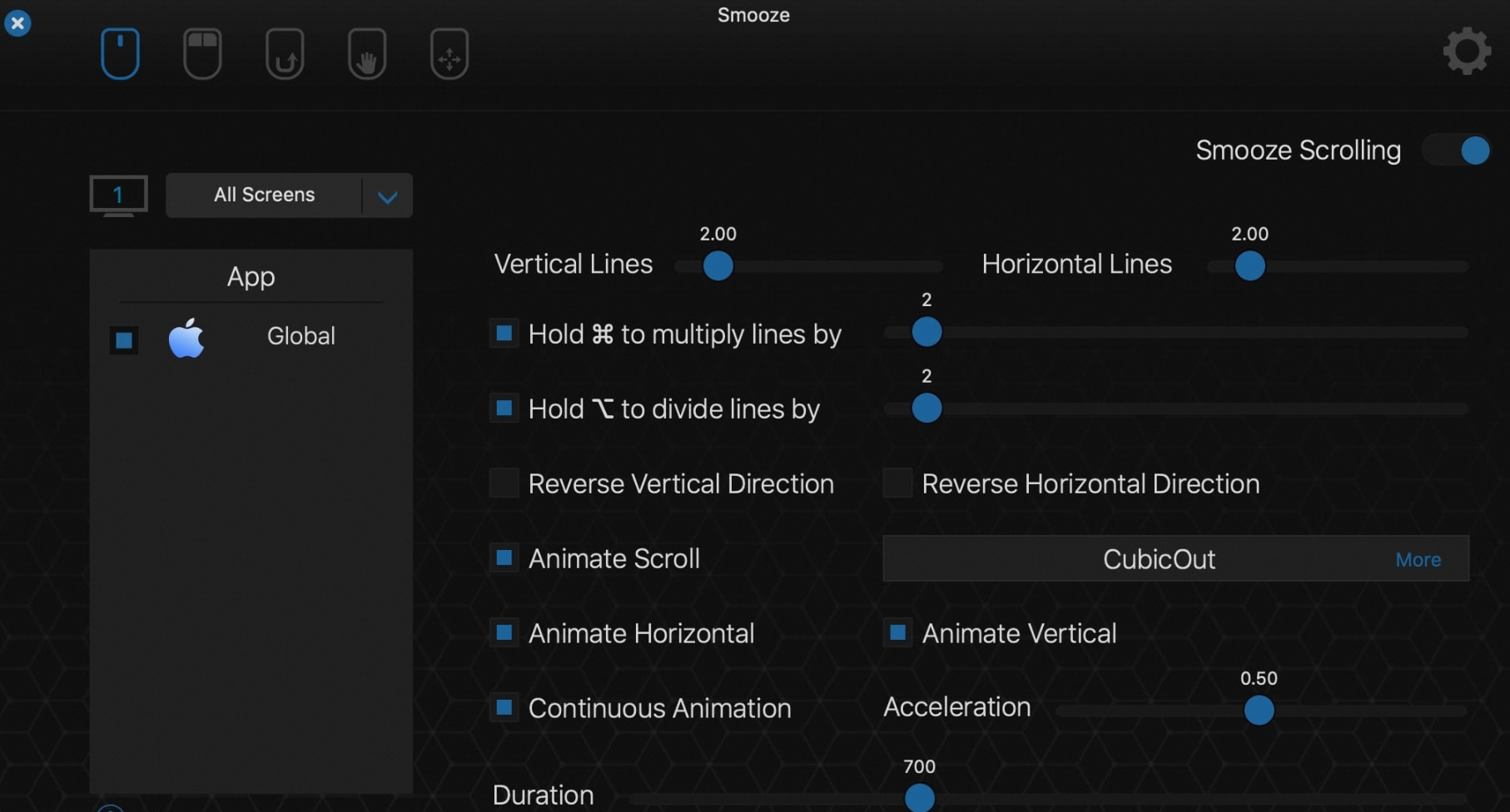Screen dimensions: 1510x812
Task: Open the grab hand mouse tab icon
Action: point(367,54)
